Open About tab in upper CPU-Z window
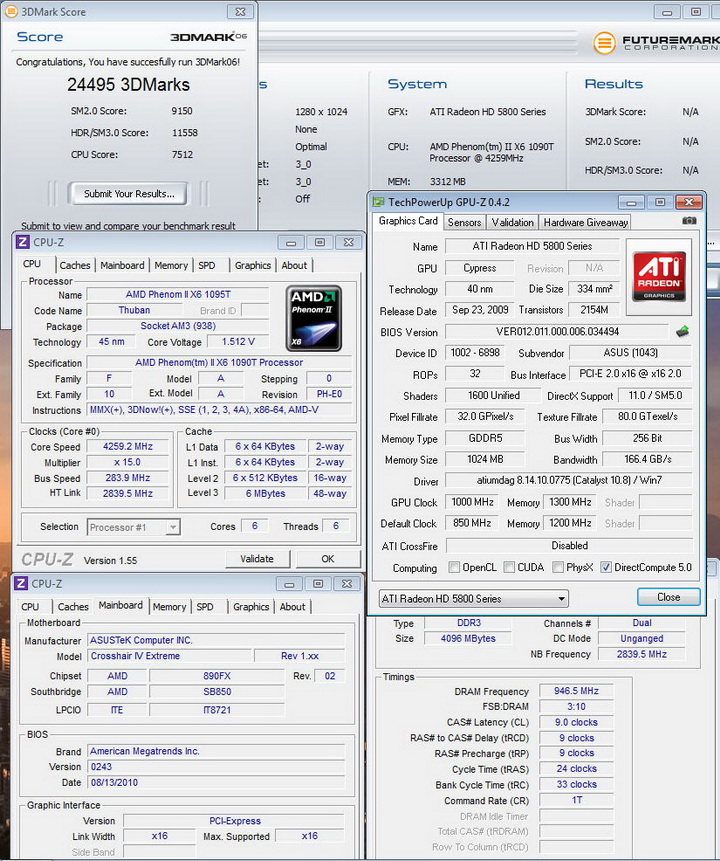 [x=294, y=265]
